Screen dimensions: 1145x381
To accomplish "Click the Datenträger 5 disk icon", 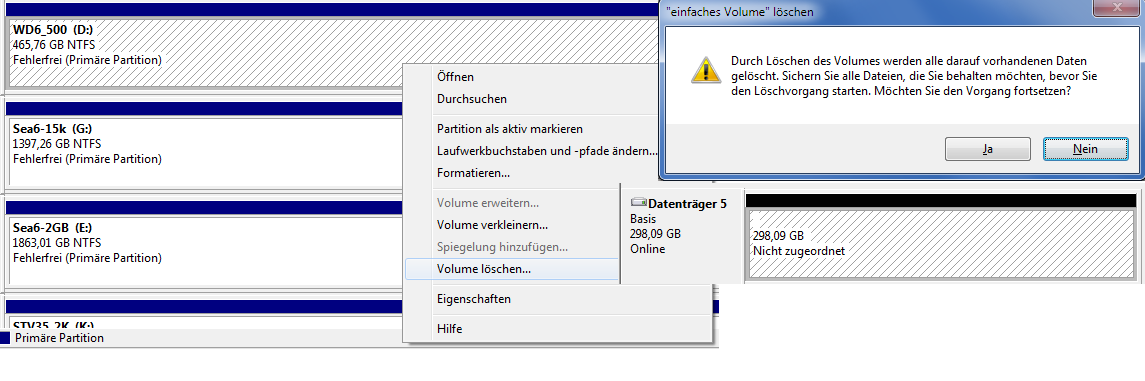I will click(638, 204).
